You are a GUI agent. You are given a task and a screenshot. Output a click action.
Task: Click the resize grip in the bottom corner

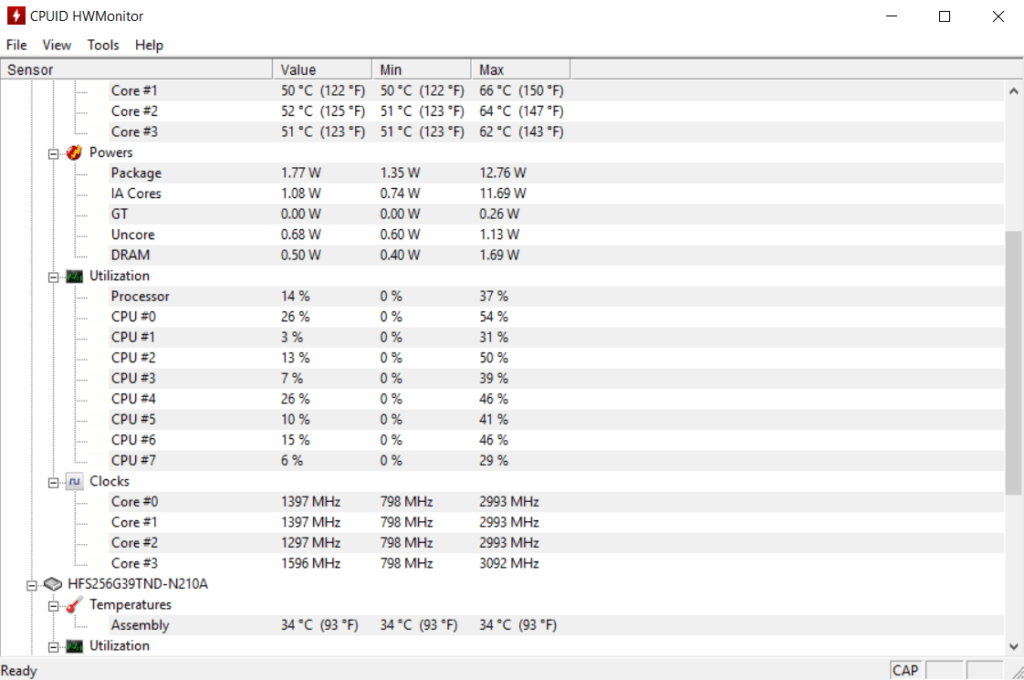tap(1017, 672)
